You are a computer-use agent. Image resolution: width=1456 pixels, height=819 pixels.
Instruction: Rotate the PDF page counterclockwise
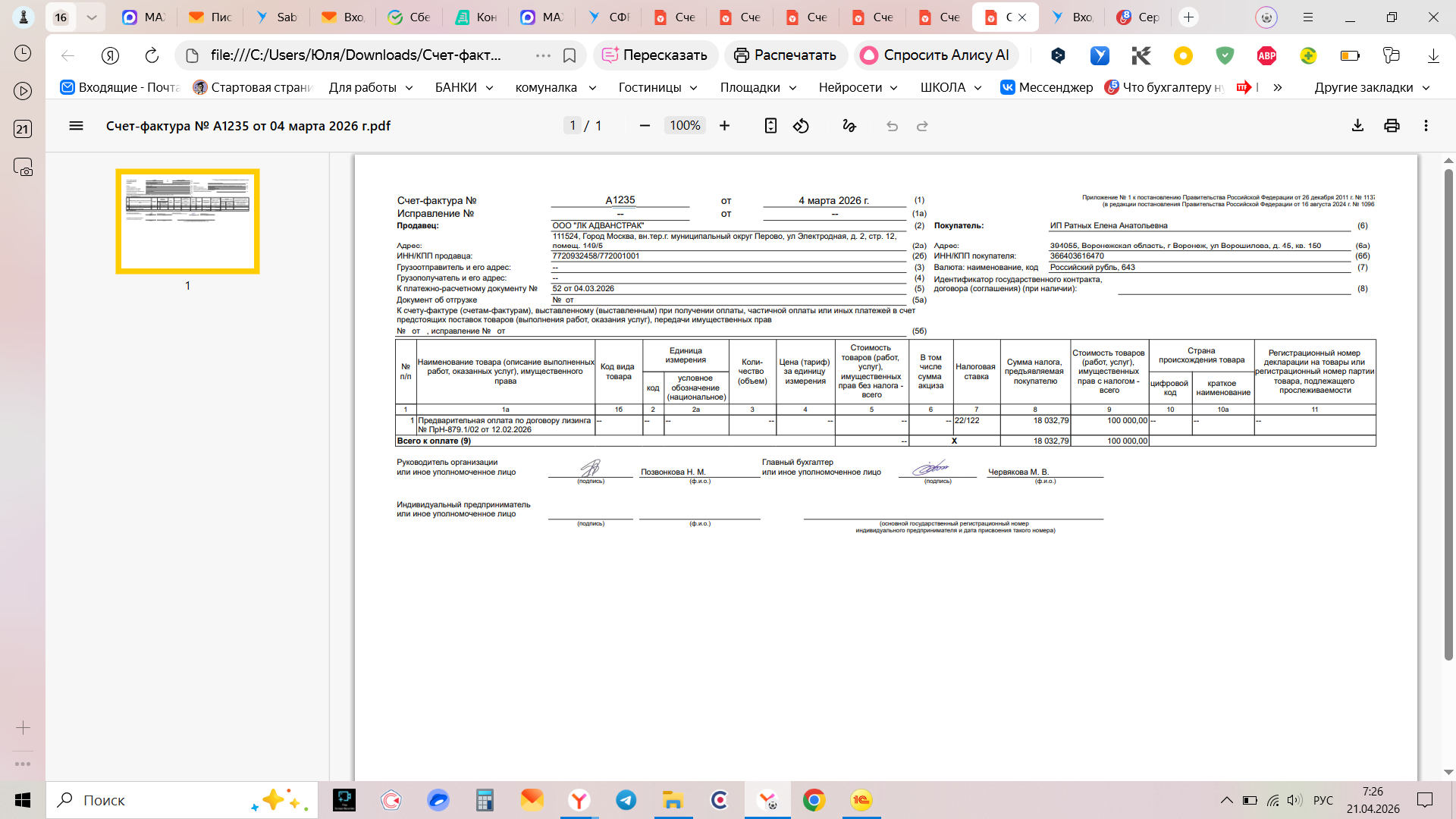(801, 126)
